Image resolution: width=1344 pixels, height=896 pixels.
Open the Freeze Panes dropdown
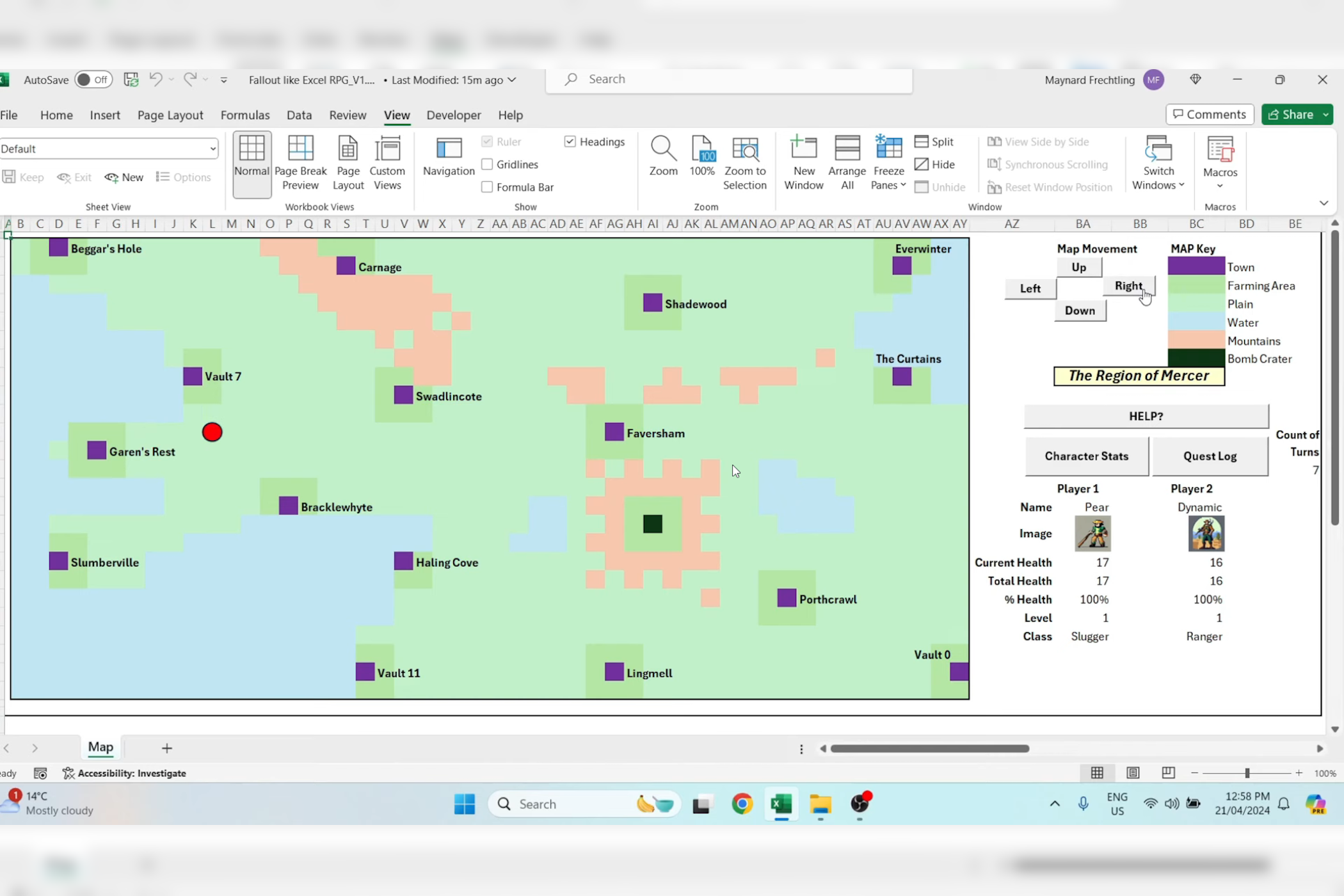point(888,163)
